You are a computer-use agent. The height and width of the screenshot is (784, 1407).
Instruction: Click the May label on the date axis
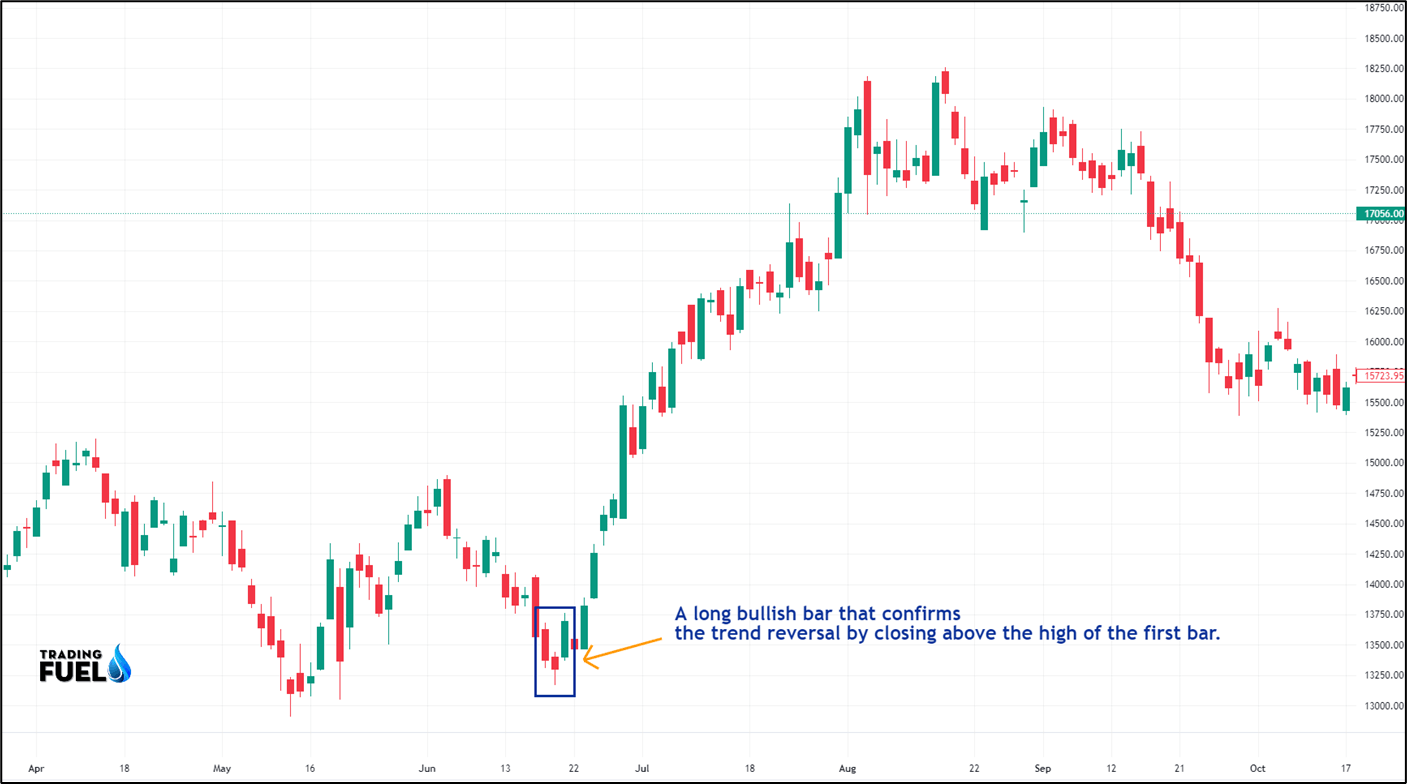pos(222,769)
